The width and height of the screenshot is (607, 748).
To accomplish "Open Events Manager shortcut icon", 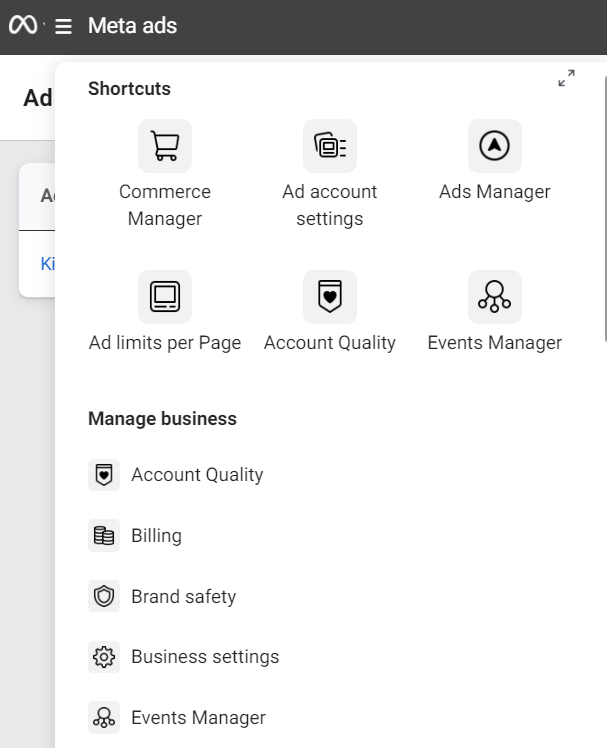I will point(495,297).
